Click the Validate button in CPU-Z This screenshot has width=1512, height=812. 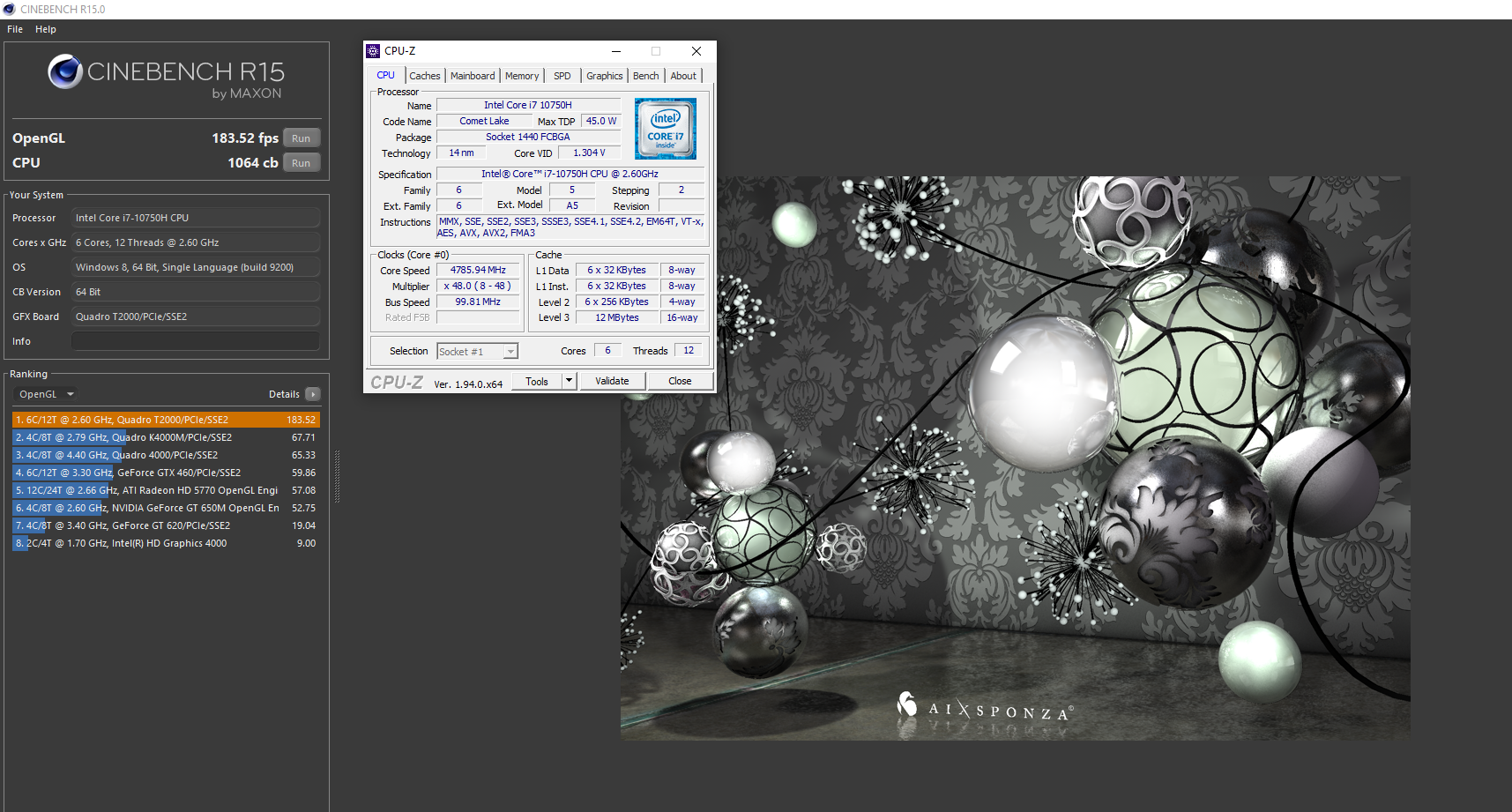[612, 381]
